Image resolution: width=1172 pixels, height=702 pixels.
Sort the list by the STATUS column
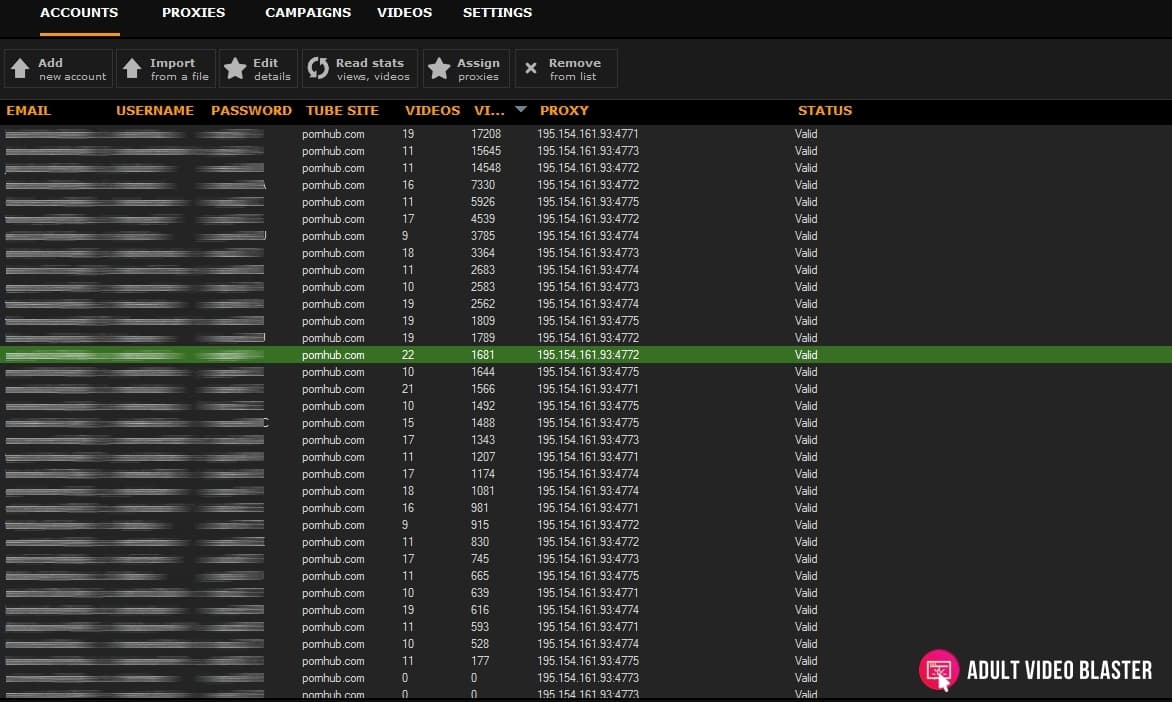click(x=824, y=110)
